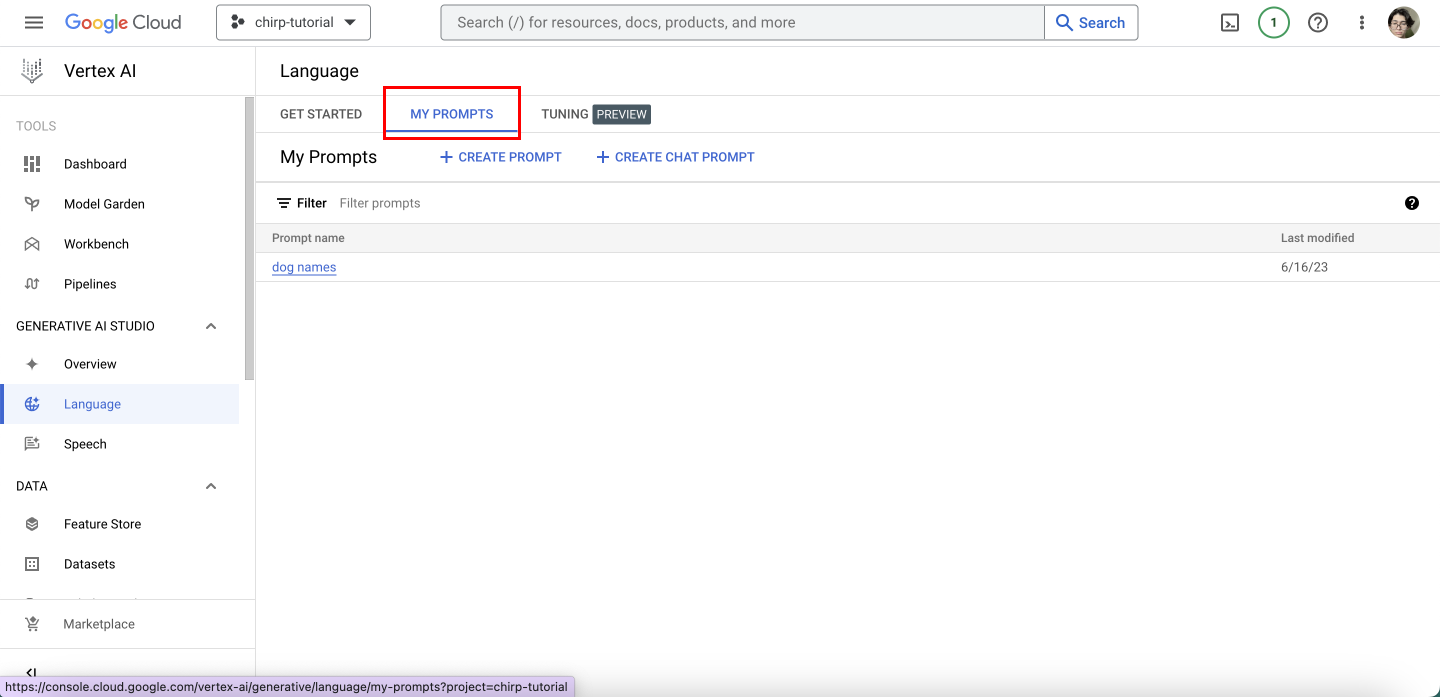Click the table help question icon
This screenshot has width=1440, height=697.
click(x=1412, y=203)
